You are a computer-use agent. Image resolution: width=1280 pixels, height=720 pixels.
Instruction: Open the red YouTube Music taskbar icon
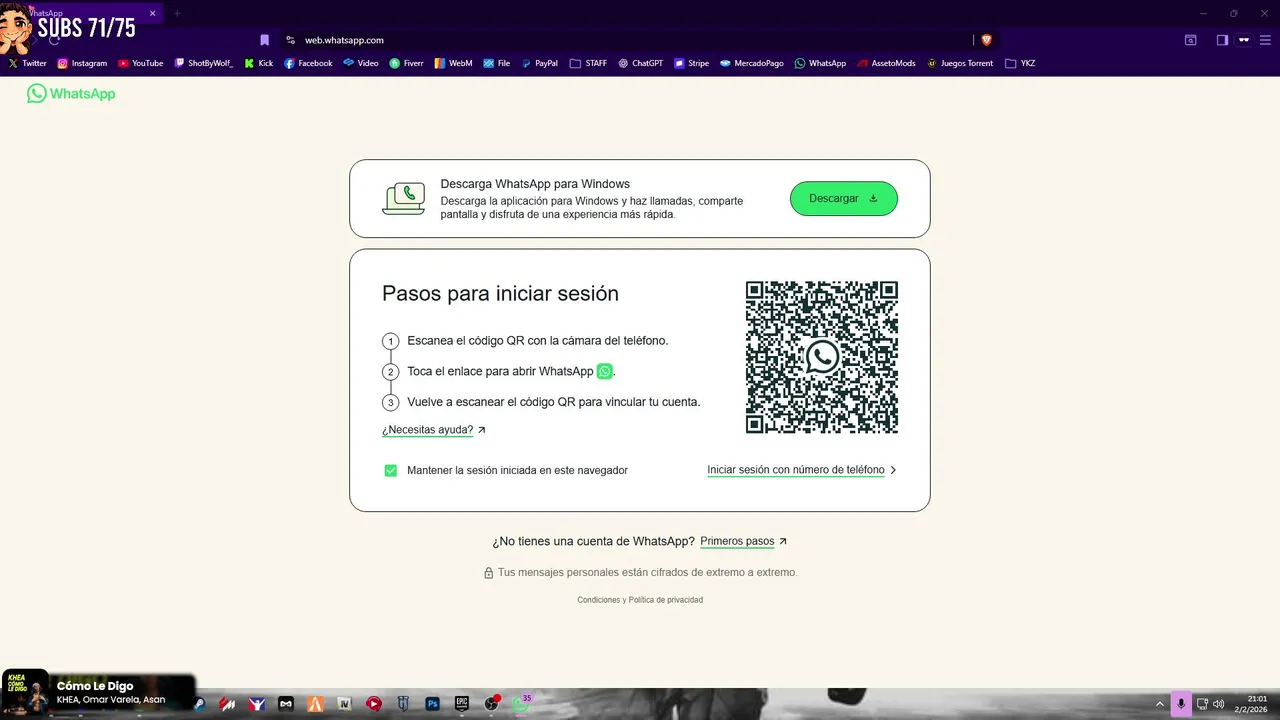[374, 704]
